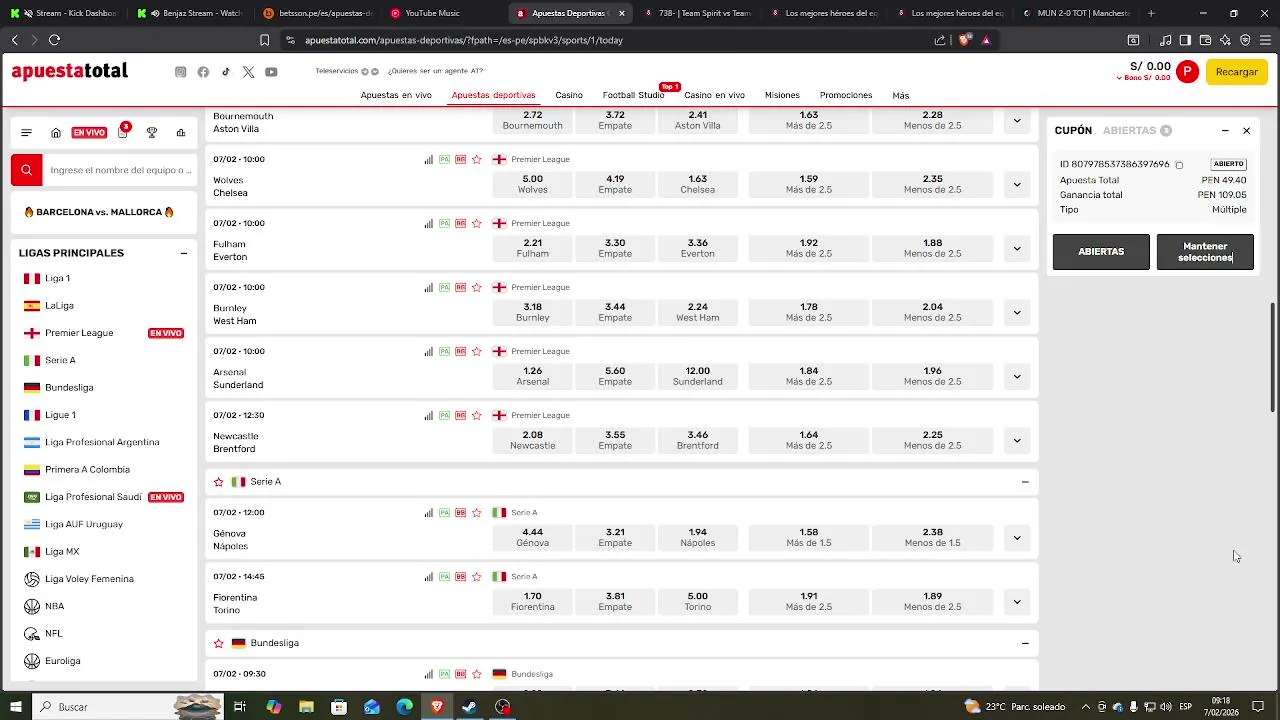Close the Cupón panel with X
Viewport: 1280px width, 720px height.
click(x=1247, y=131)
